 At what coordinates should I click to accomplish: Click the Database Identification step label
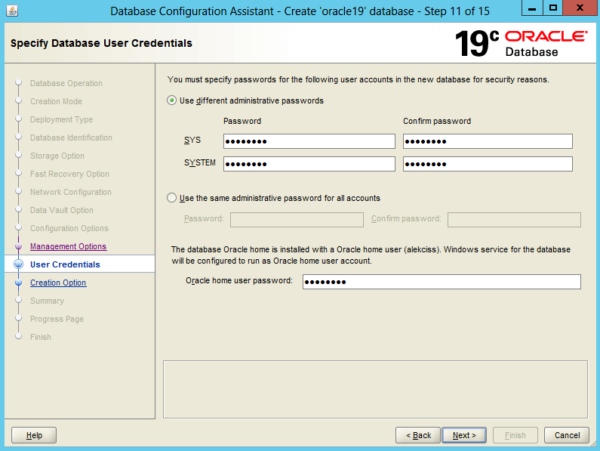71,138
